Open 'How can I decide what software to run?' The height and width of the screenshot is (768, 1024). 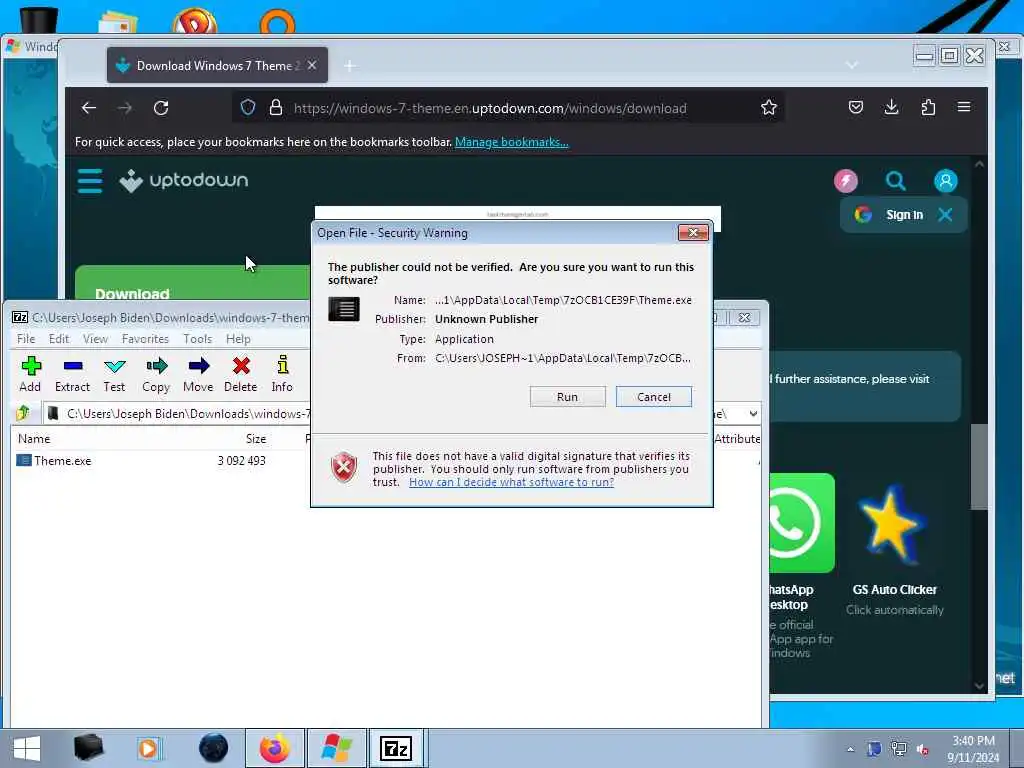click(x=511, y=482)
